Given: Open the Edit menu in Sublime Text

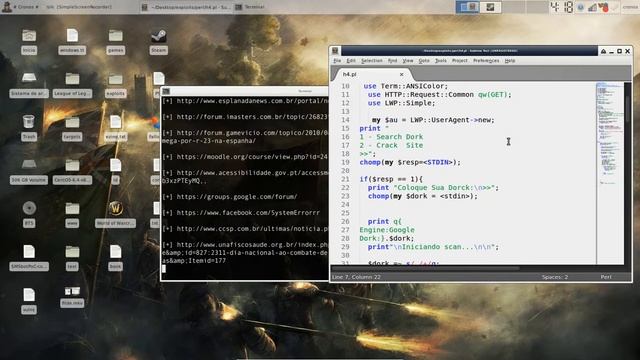Looking at the screenshot, I should 351,60.
